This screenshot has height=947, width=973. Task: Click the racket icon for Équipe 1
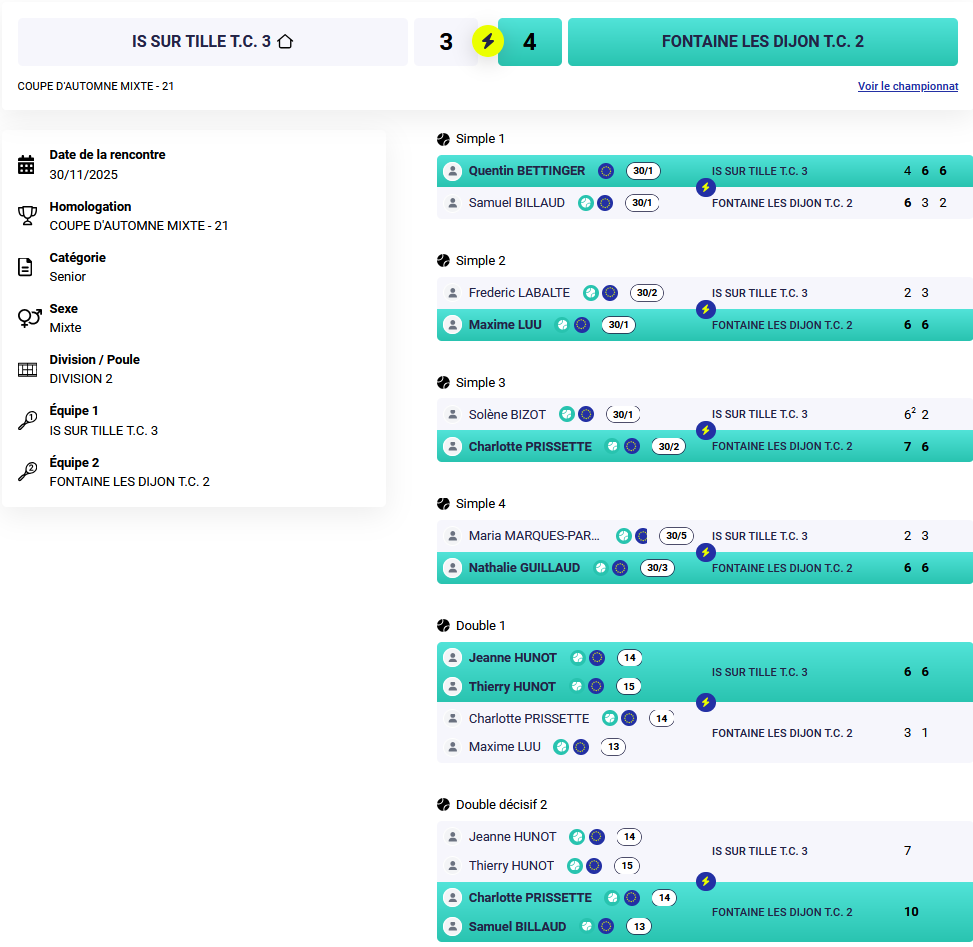(27, 421)
